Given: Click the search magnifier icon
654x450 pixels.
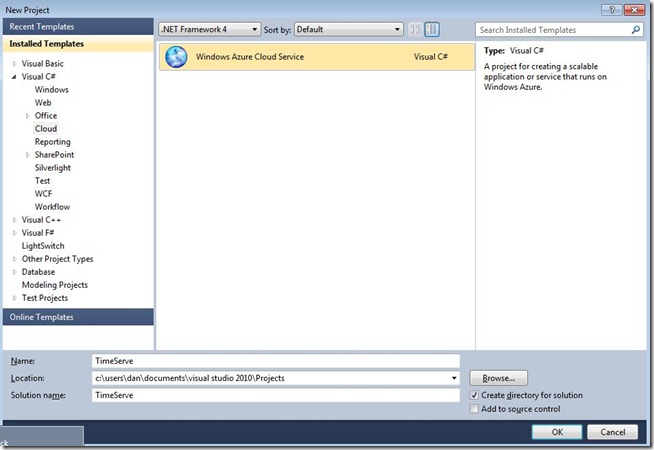Looking at the screenshot, I should [x=636, y=30].
